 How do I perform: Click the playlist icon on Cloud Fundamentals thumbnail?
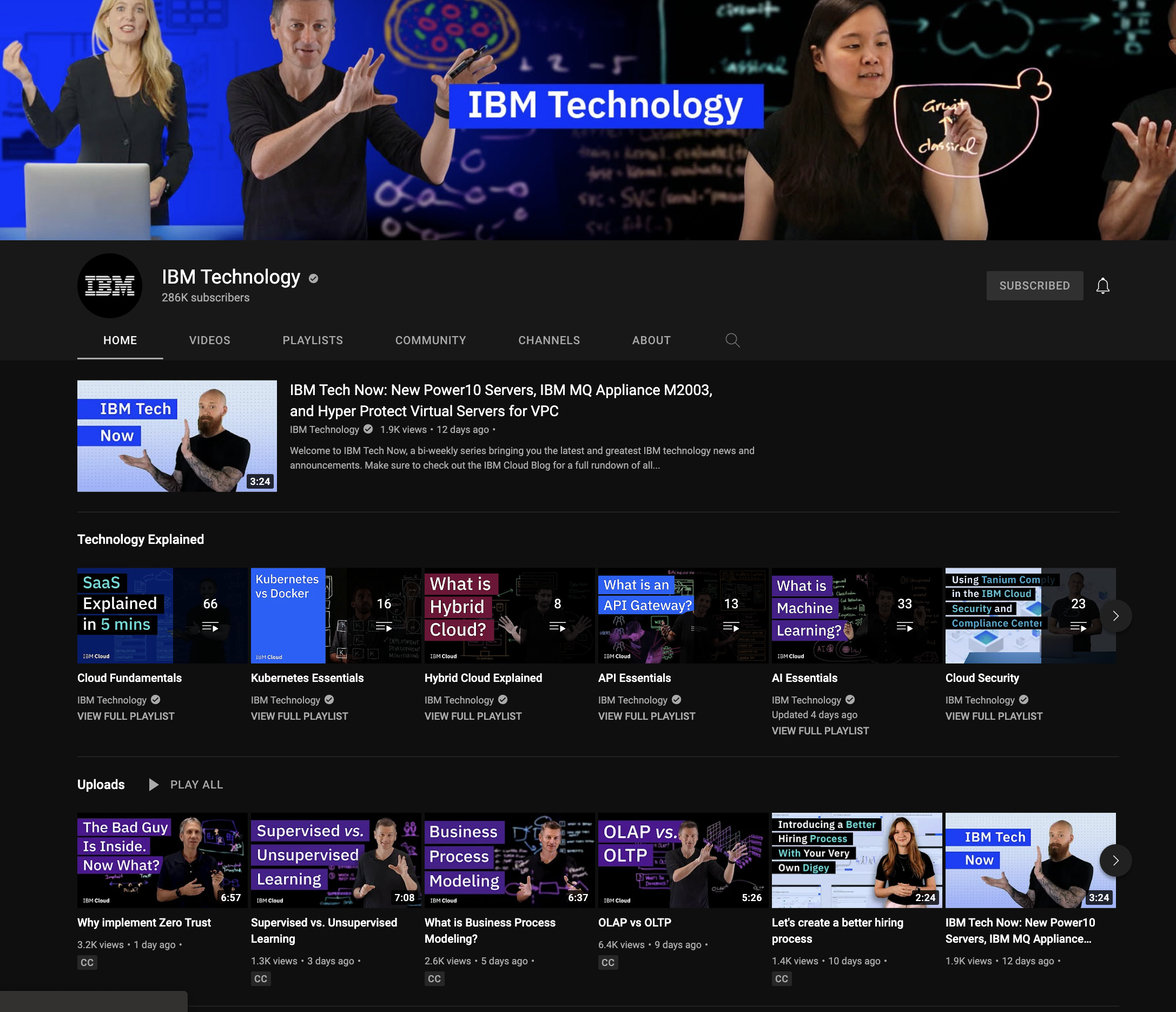click(210, 627)
